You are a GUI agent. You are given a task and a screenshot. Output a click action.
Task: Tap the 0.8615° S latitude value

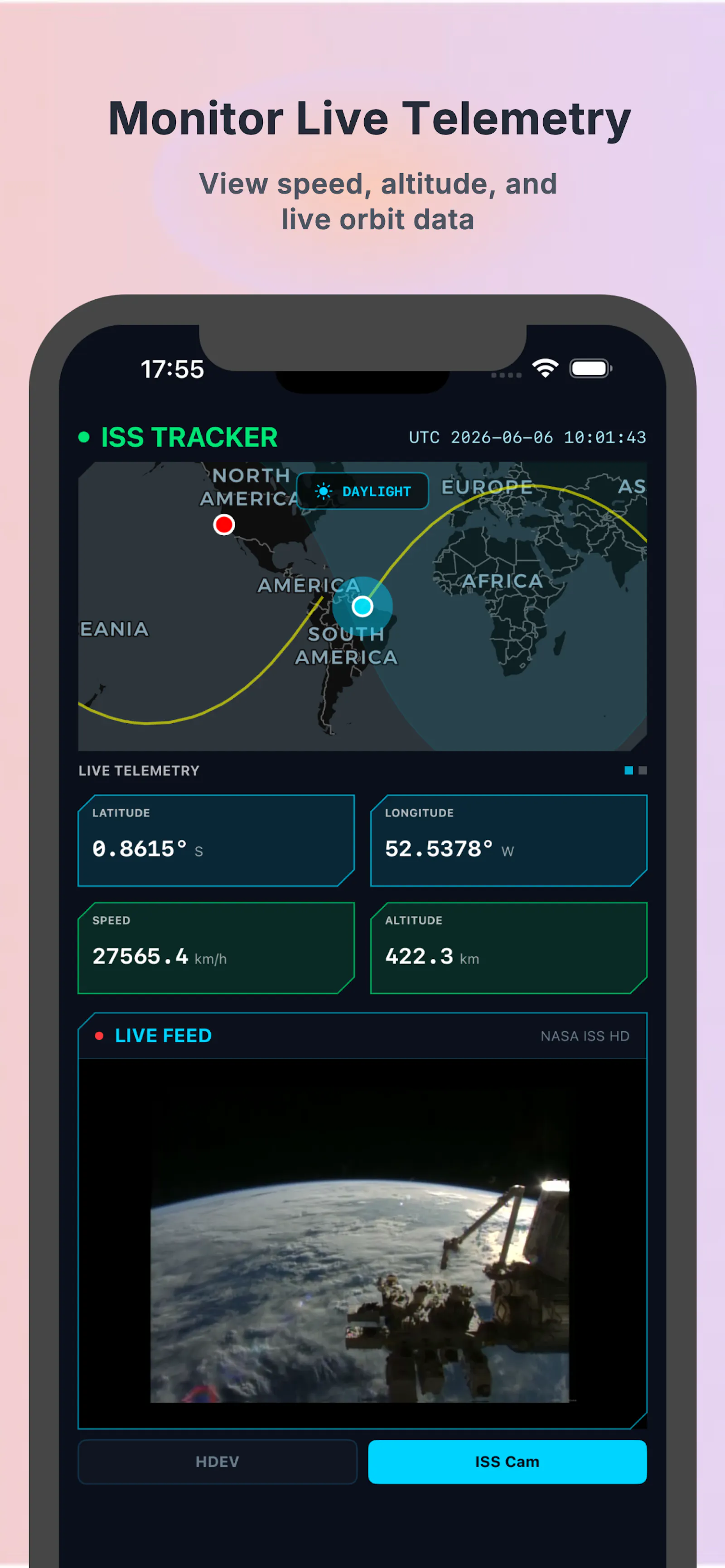click(147, 848)
